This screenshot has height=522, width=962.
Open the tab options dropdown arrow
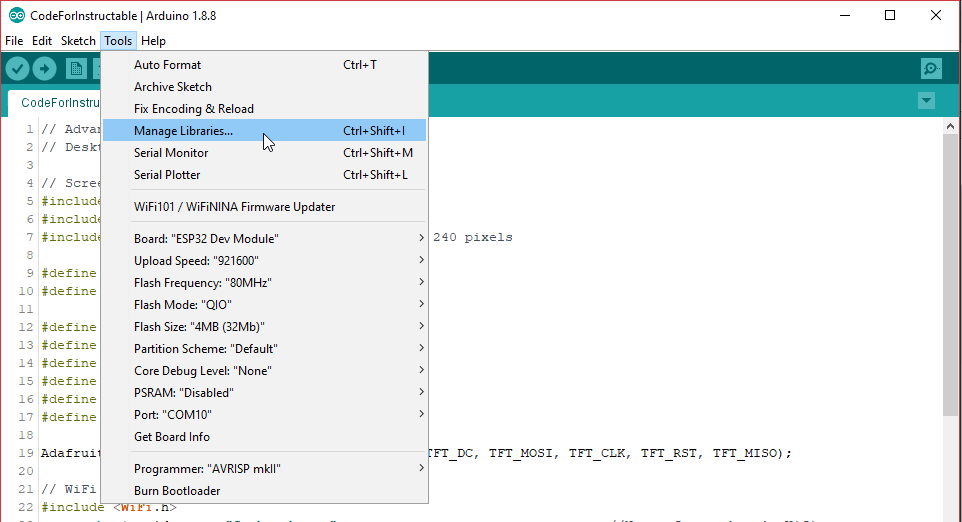(926, 100)
